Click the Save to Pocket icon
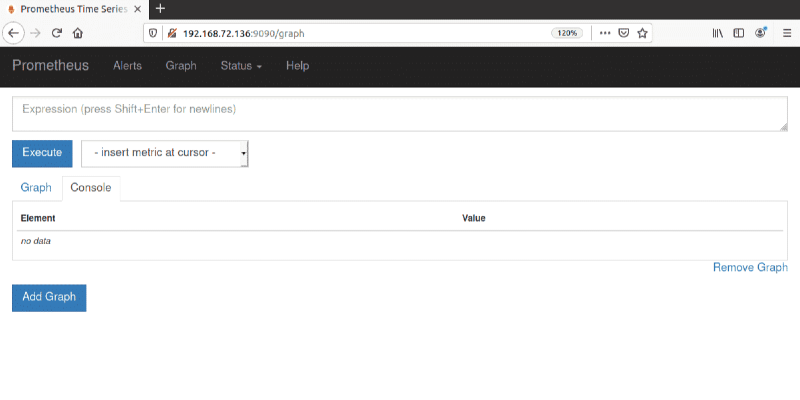Image resolution: width=800 pixels, height=400 pixels. (x=623, y=32)
